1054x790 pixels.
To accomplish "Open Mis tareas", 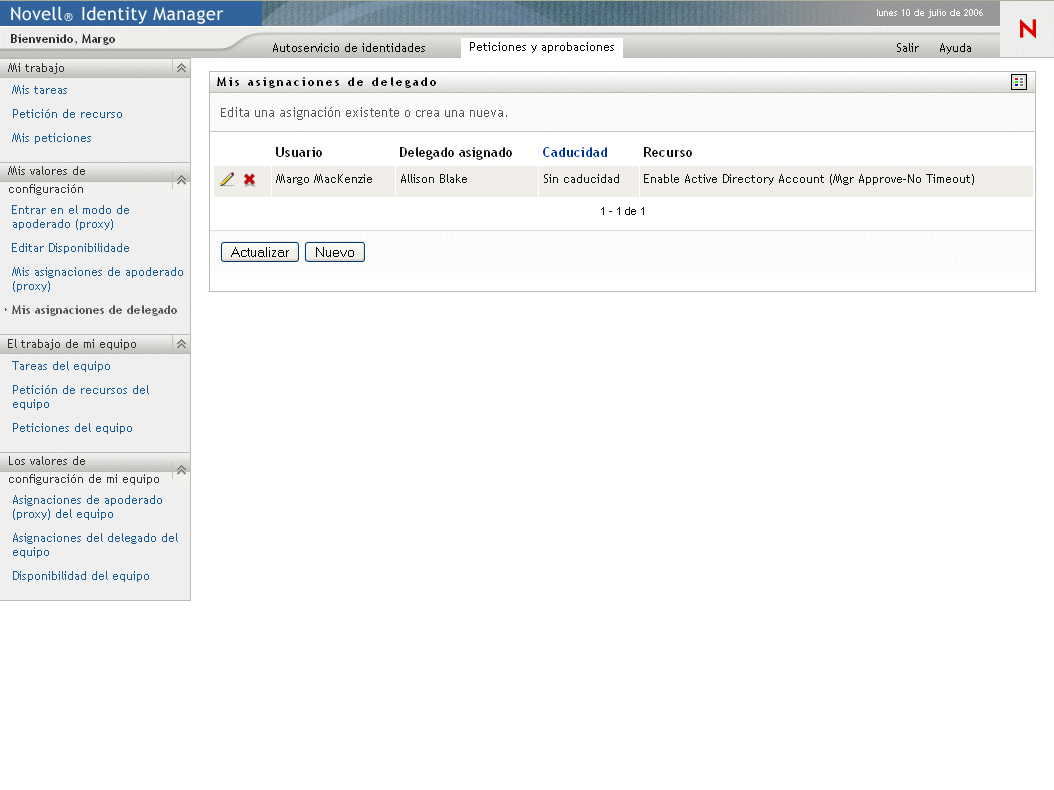I will coord(40,90).
